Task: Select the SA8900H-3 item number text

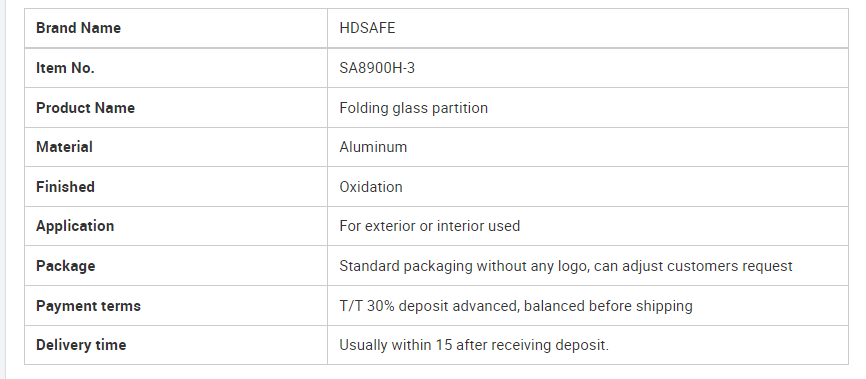Action: (x=377, y=68)
